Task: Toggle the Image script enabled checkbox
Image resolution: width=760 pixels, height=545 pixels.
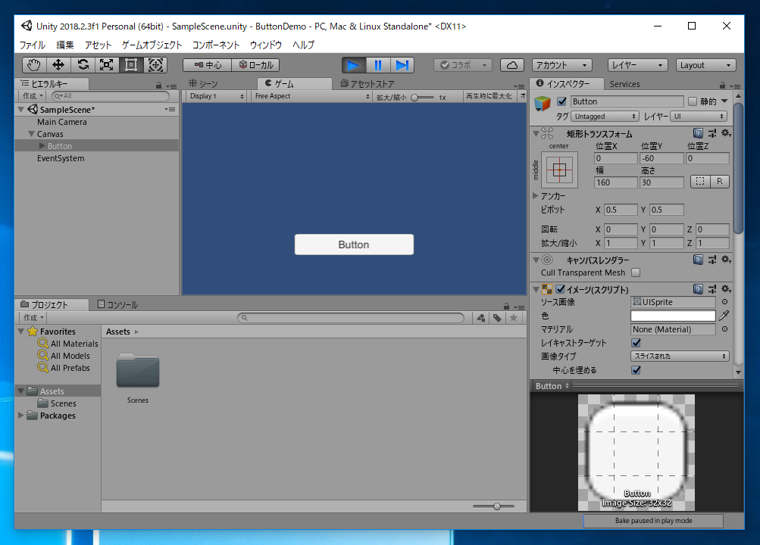Action: (x=560, y=289)
